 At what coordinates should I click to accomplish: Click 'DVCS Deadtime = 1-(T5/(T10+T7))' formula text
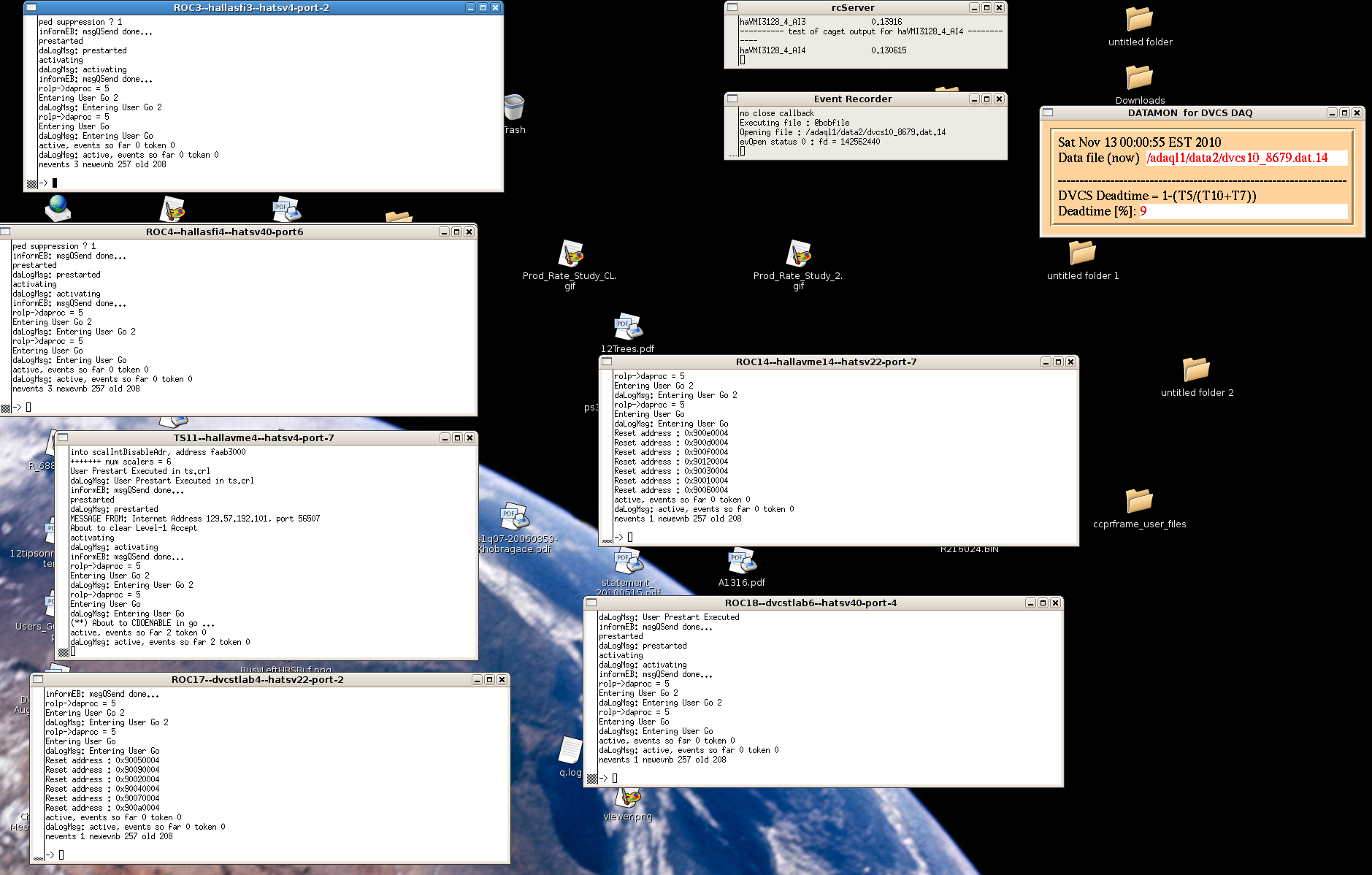(x=1157, y=196)
